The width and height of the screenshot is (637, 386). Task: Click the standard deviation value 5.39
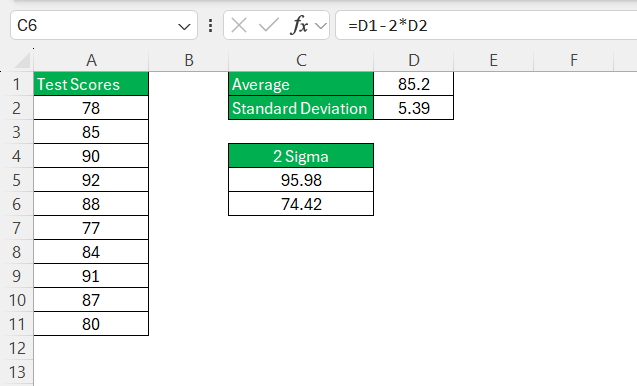pos(414,108)
